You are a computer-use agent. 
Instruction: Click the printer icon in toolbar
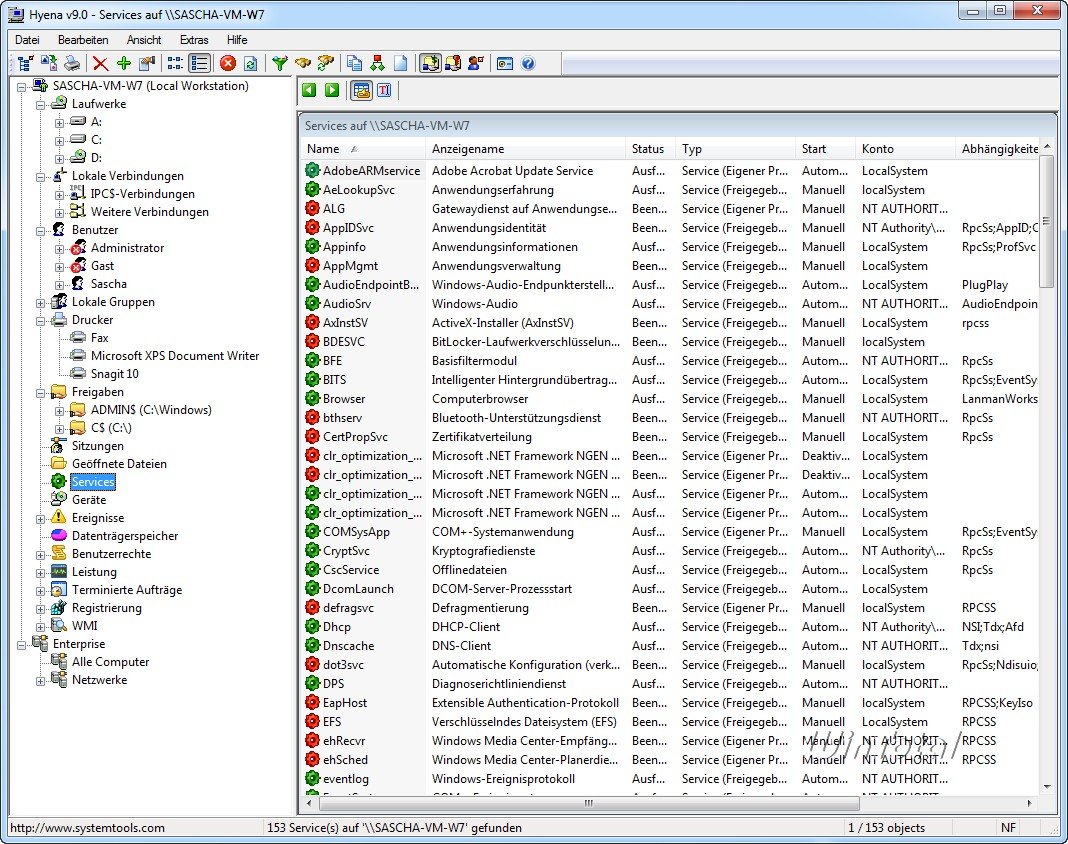pos(72,63)
